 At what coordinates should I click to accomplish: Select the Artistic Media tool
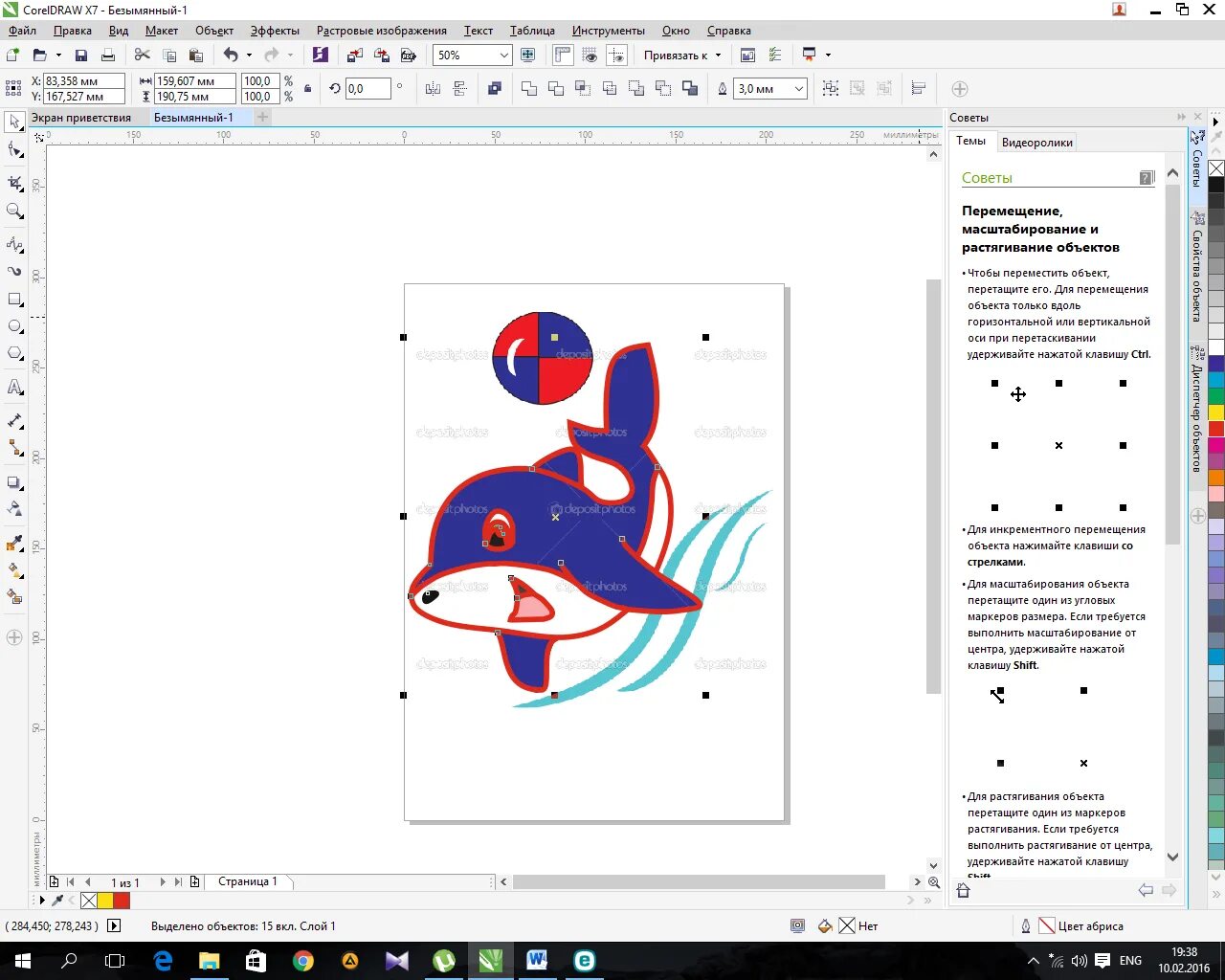(14, 272)
